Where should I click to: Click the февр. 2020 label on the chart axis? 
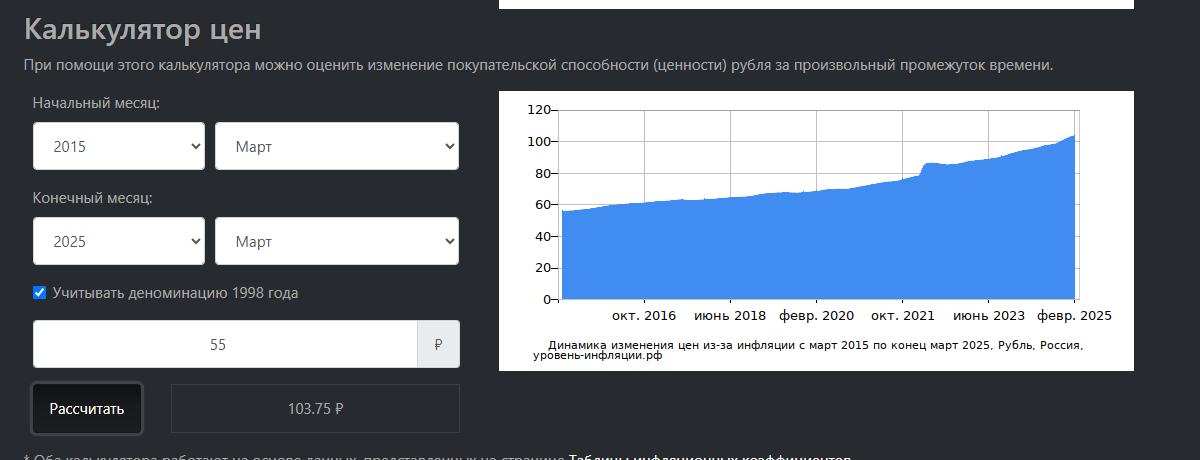[x=816, y=316]
